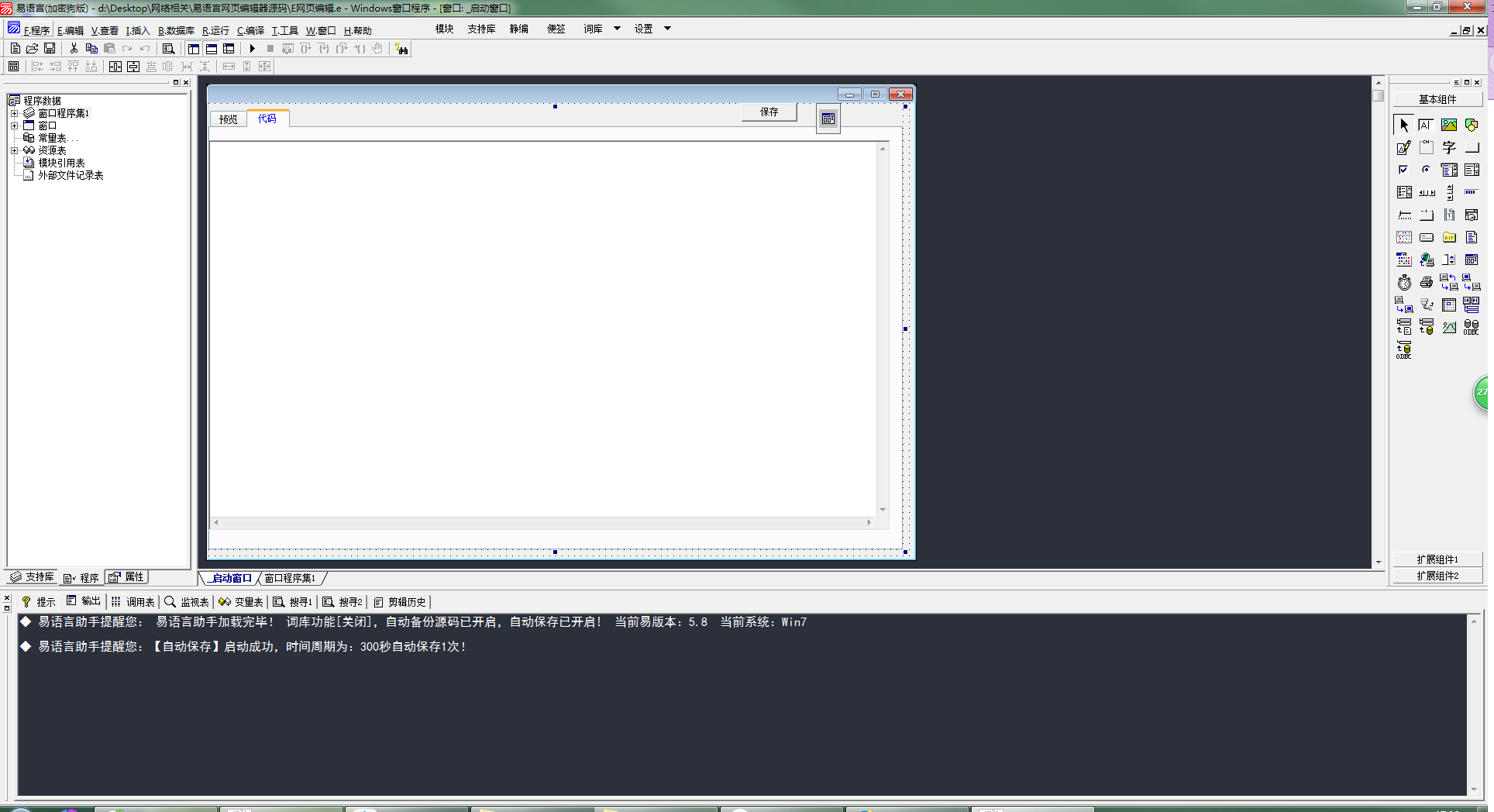Copy selection using the toolbar copy icon
This screenshot has height=812, width=1494.
click(91, 48)
